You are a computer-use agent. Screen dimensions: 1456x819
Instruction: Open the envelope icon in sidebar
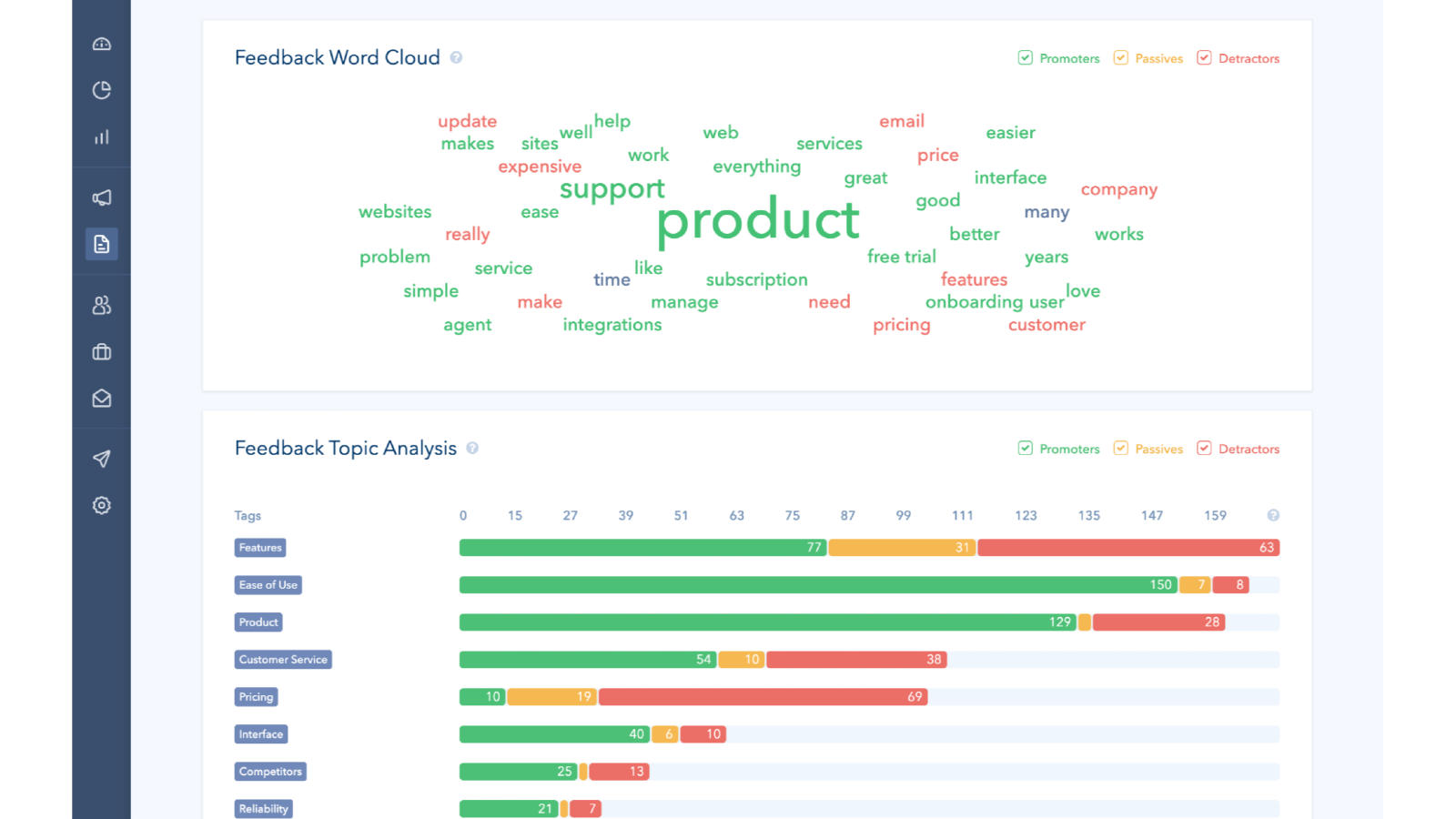(102, 399)
